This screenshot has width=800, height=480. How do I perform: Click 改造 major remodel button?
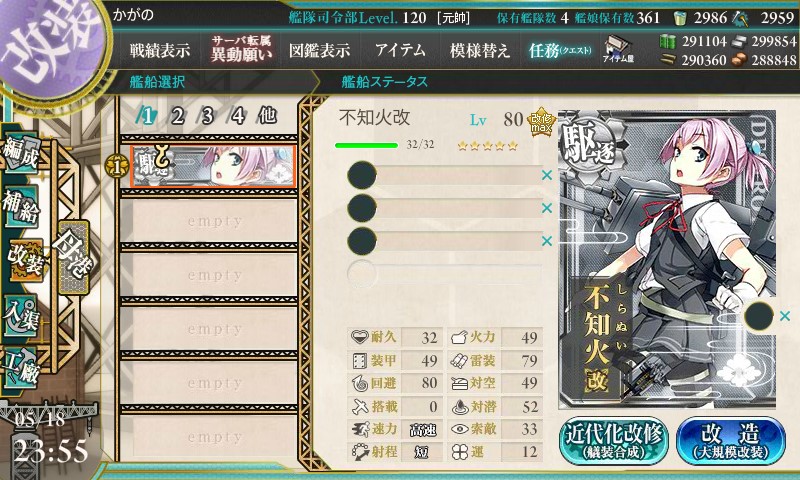[731, 441]
